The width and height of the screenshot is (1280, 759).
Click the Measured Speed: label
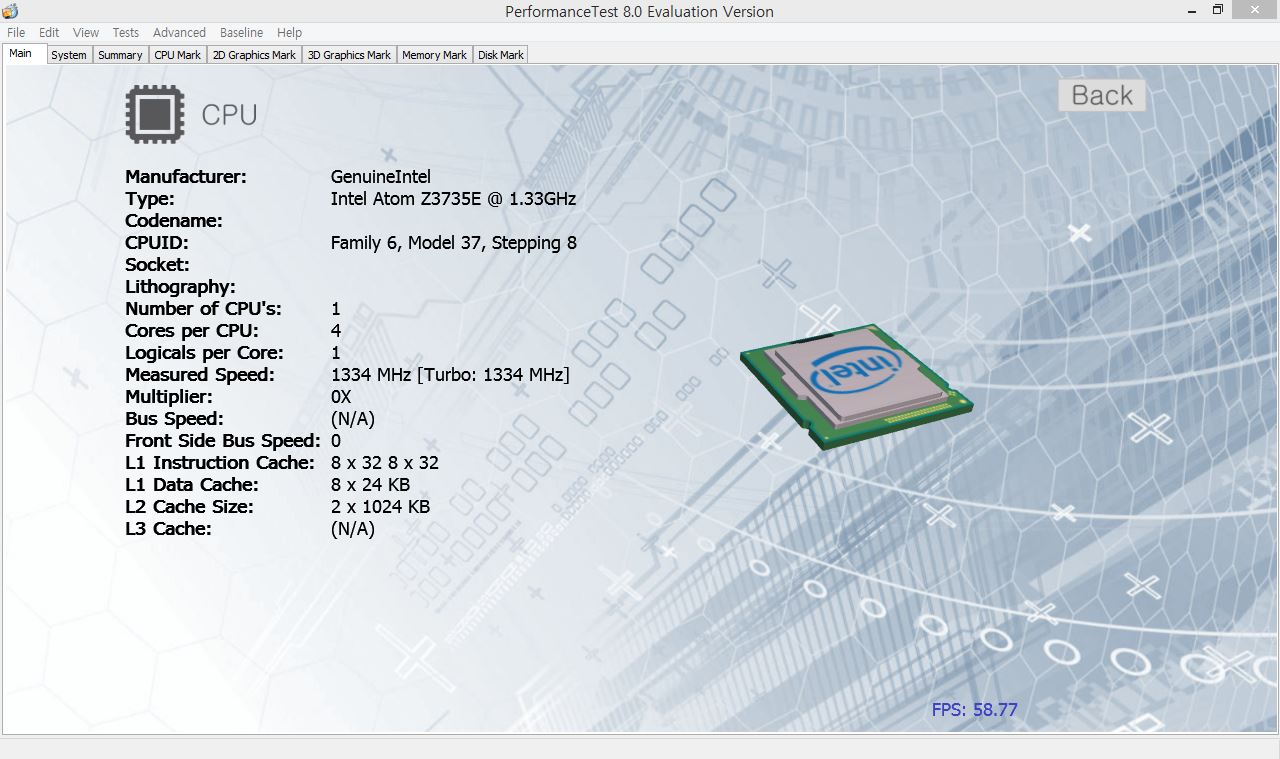[200, 375]
